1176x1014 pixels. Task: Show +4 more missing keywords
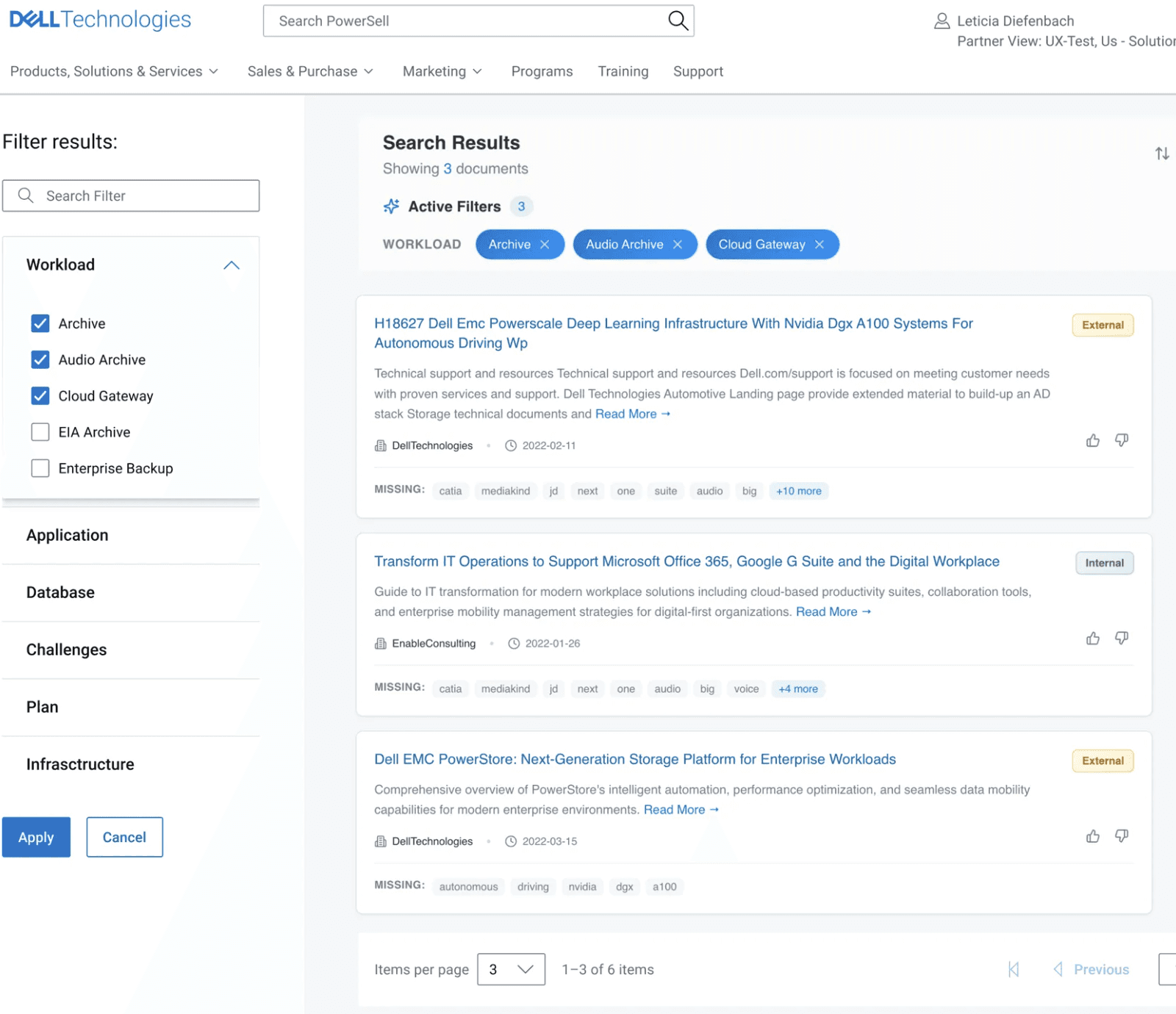(x=798, y=688)
